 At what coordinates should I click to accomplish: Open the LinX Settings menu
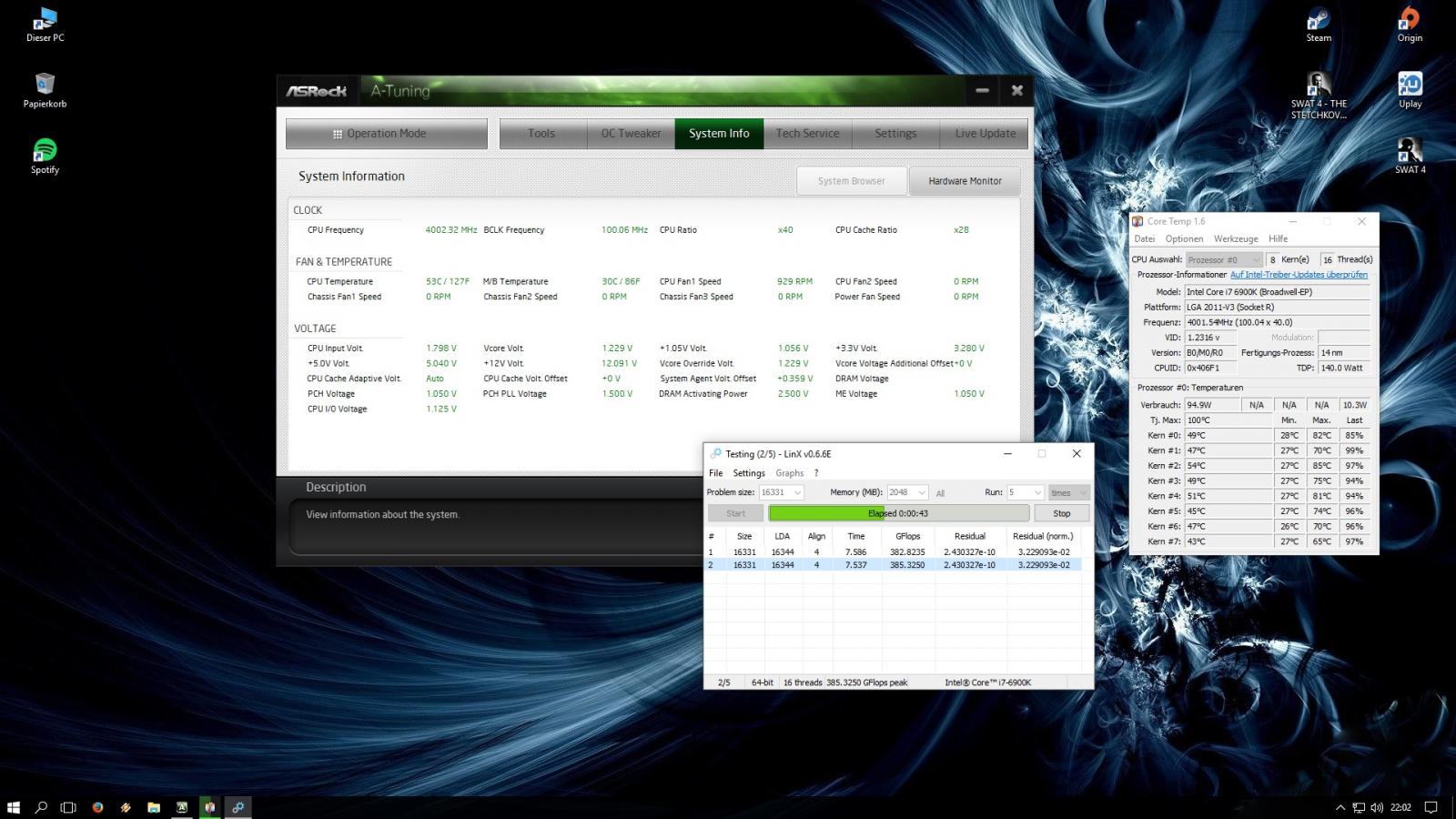pyautogui.click(x=749, y=473)
